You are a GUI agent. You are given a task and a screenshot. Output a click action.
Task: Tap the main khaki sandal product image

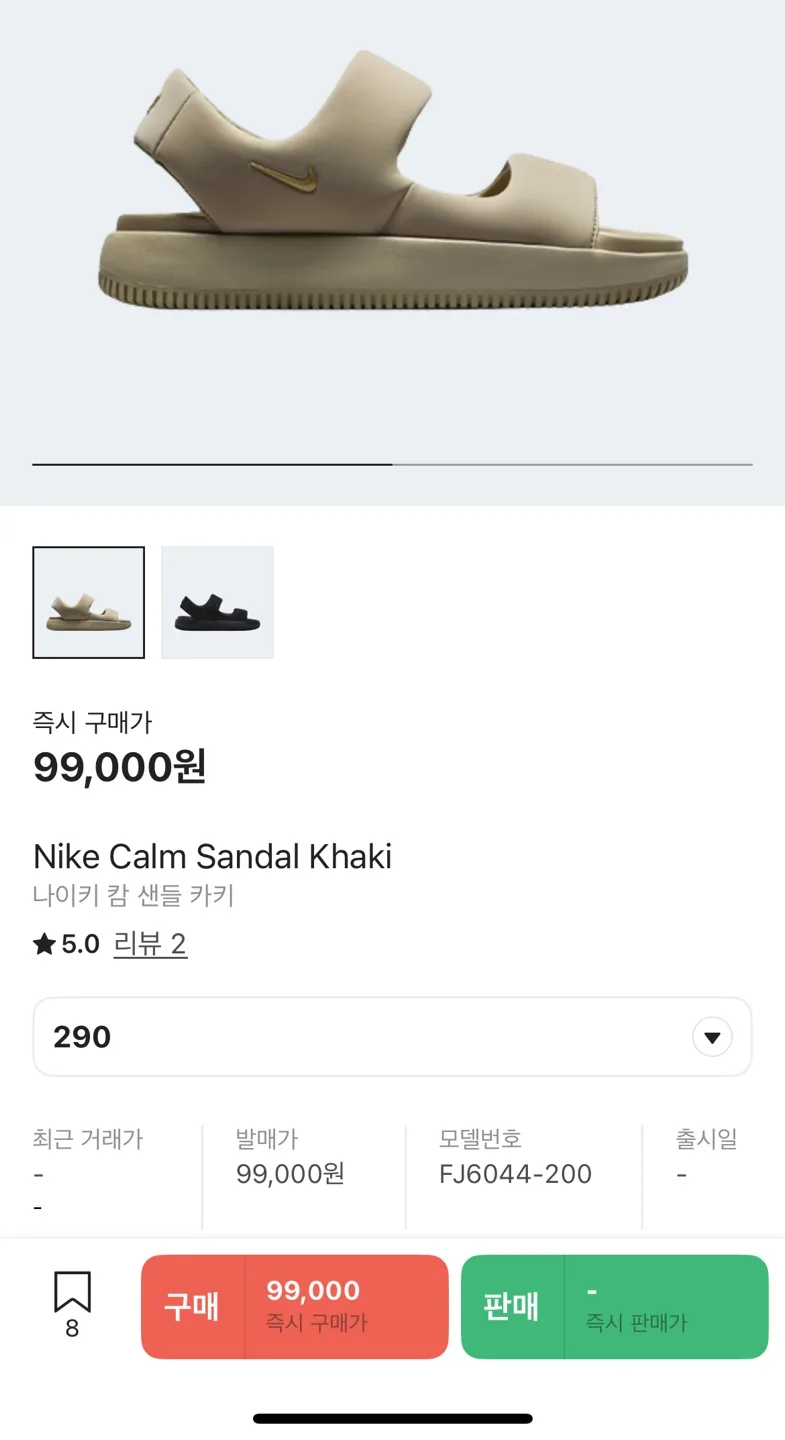[x=392, y=190]
